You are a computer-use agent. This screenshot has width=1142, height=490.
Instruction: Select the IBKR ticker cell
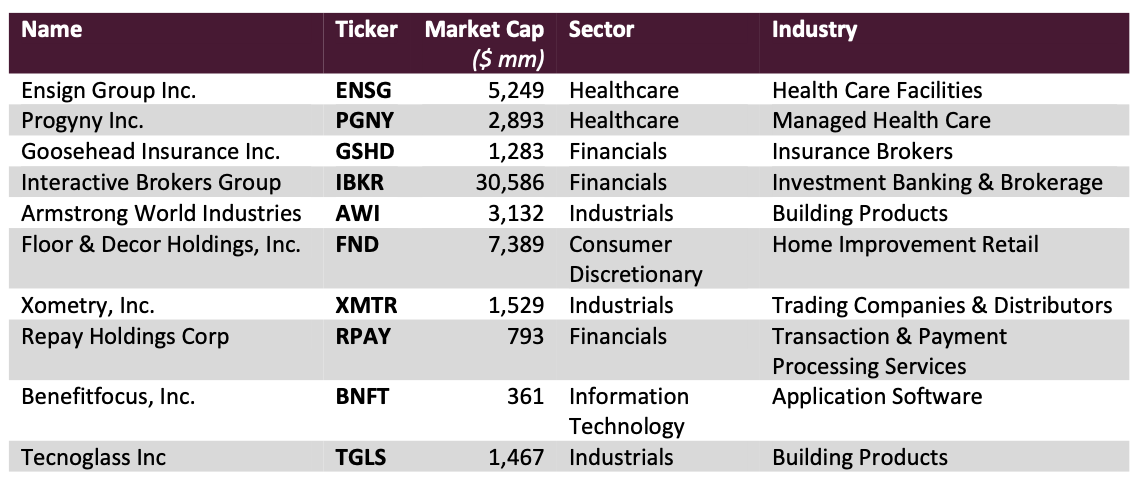tap(362, 183)
